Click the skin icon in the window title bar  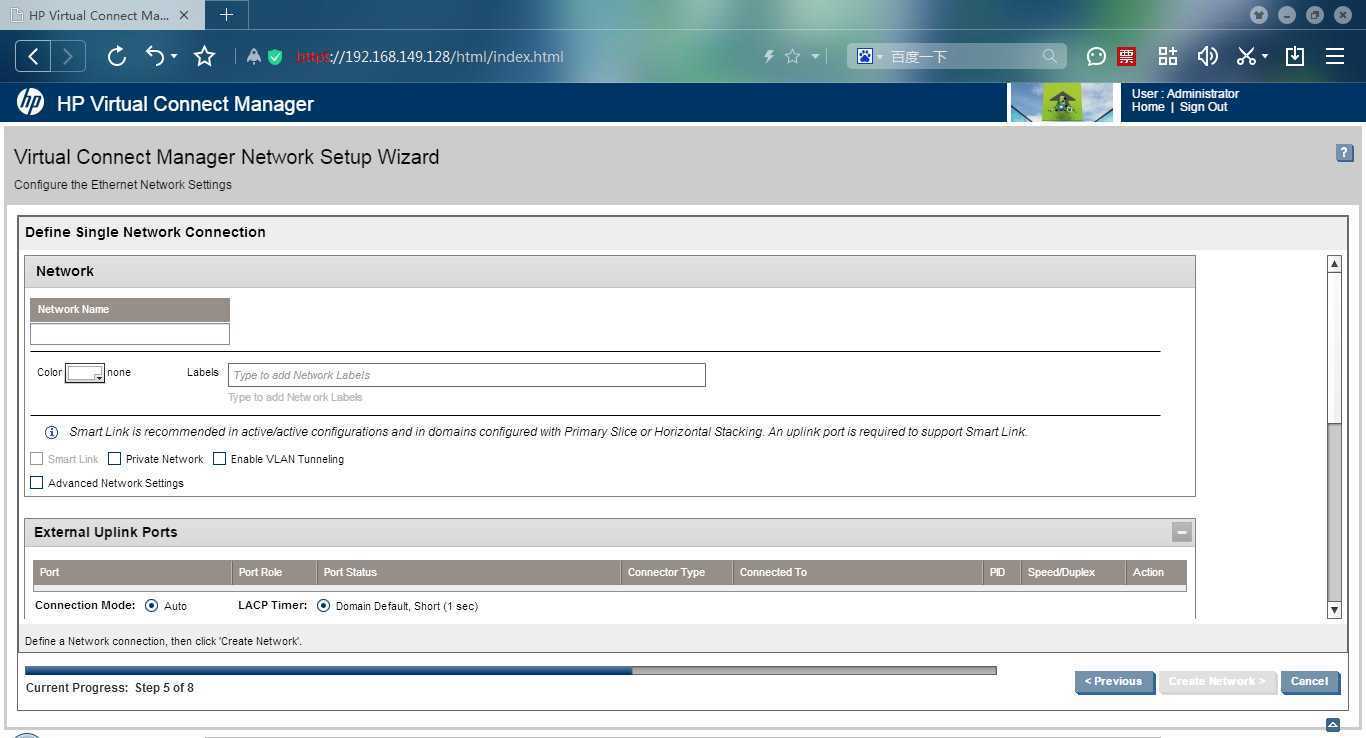click(x=1259, y=15)
